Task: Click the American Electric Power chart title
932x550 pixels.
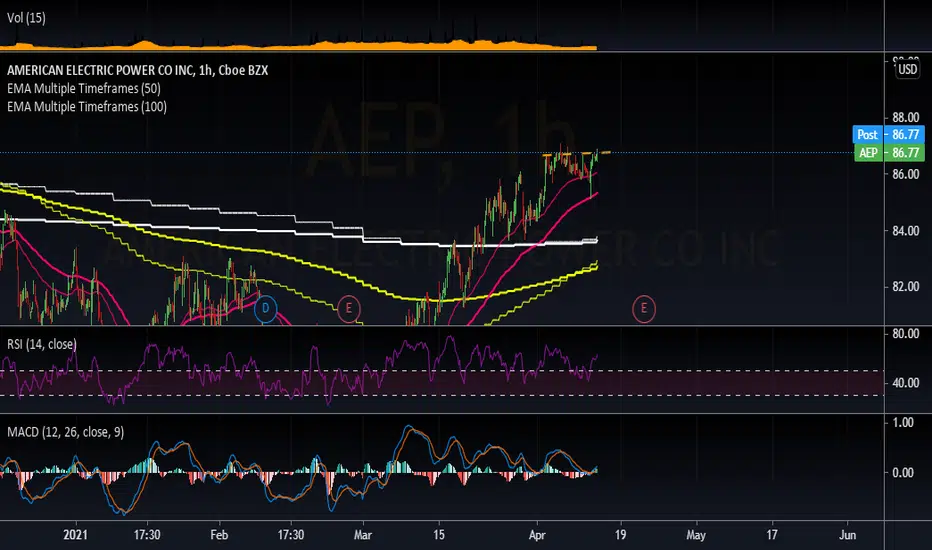Action: click(137, 70)
